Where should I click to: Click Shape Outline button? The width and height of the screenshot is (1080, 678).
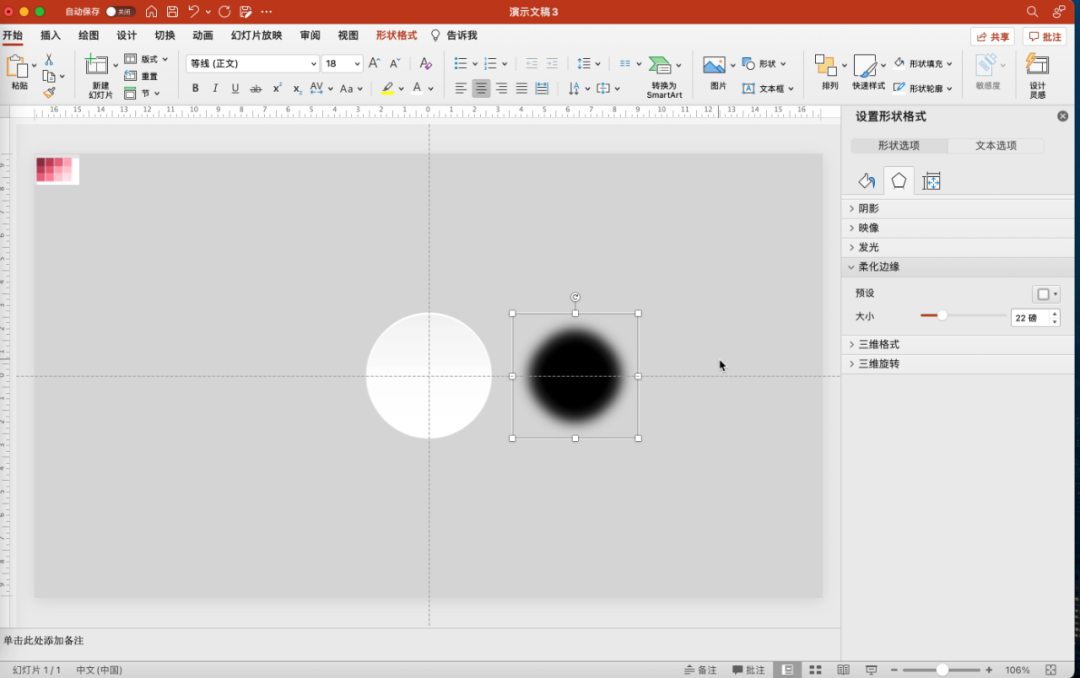click(922, 88)
